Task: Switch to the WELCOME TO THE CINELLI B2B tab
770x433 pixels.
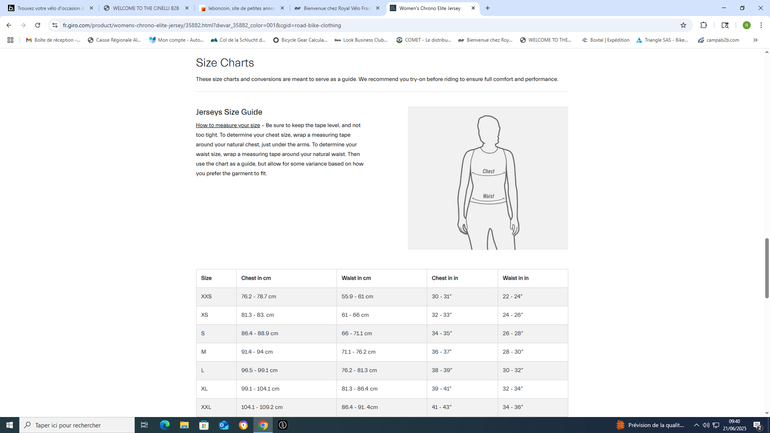Action: (x=142, y=8)
